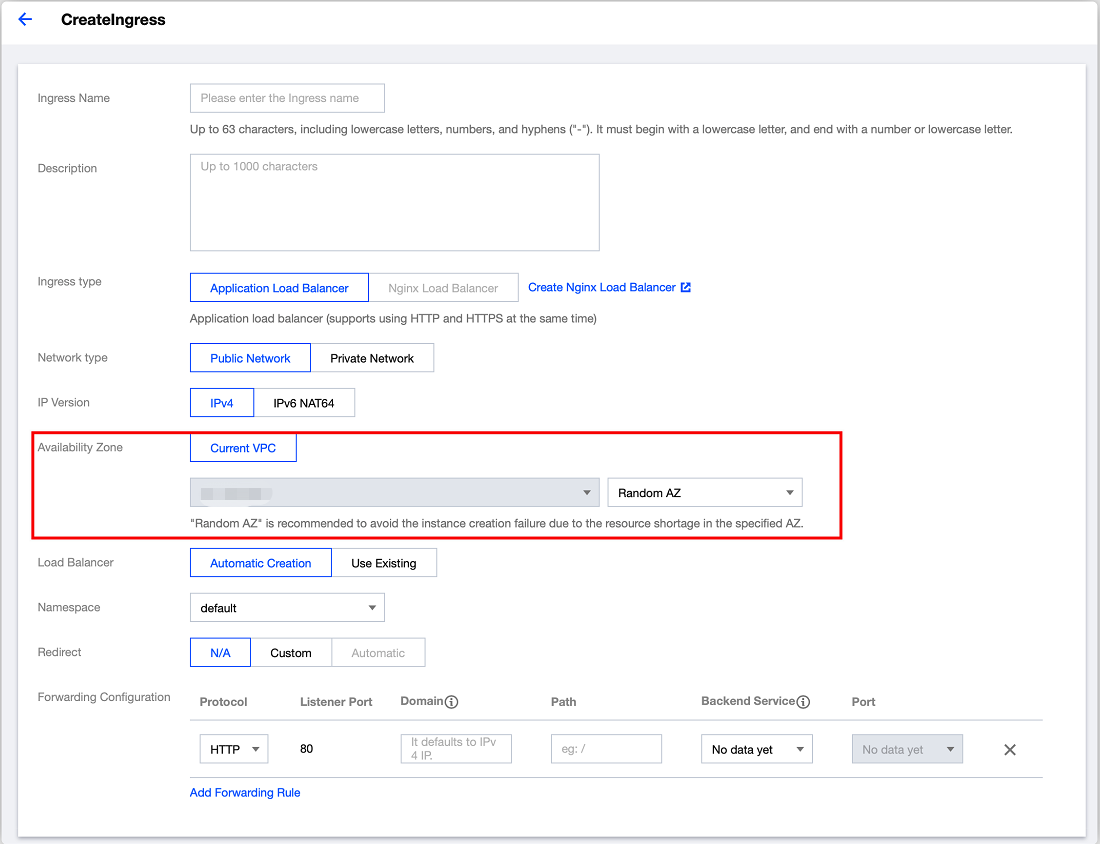Open the external link icon beside Create Nginx Load Balancer

(686, 287)
